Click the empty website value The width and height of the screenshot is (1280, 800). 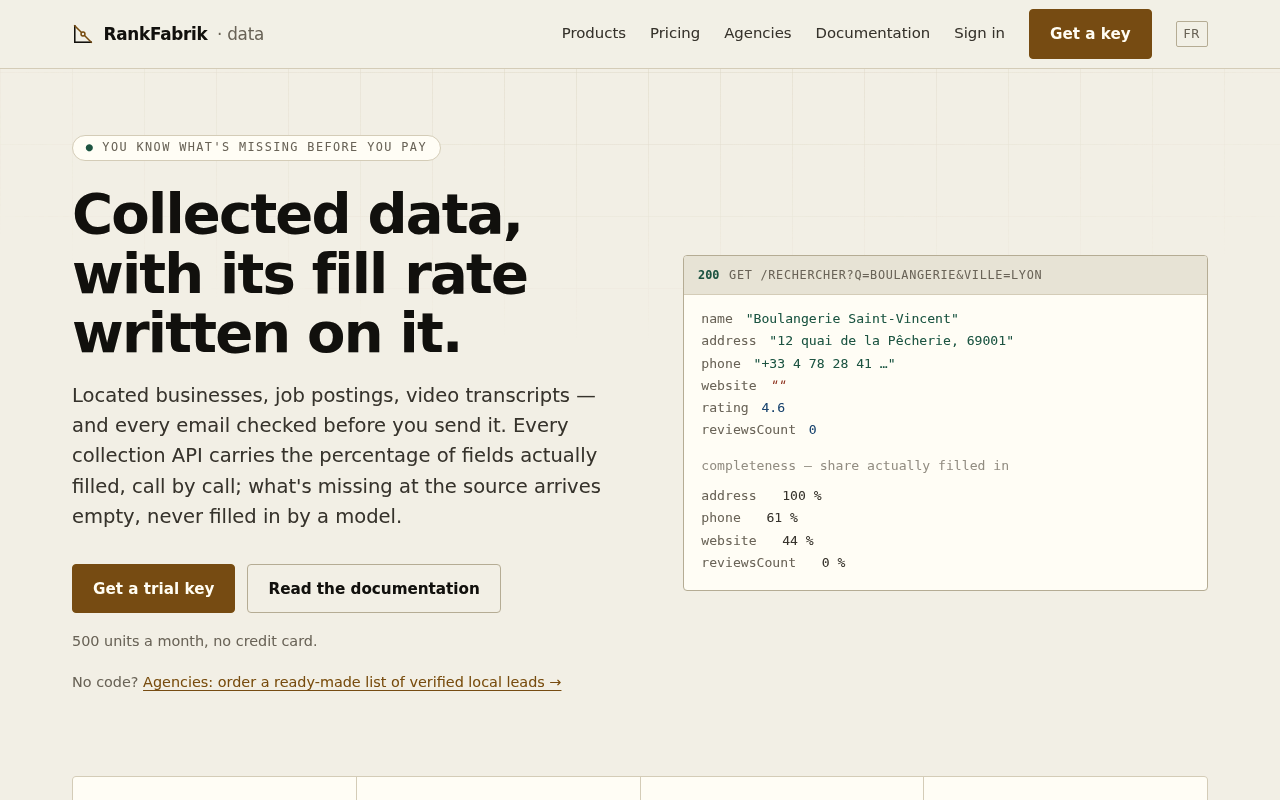pos(779,386)
